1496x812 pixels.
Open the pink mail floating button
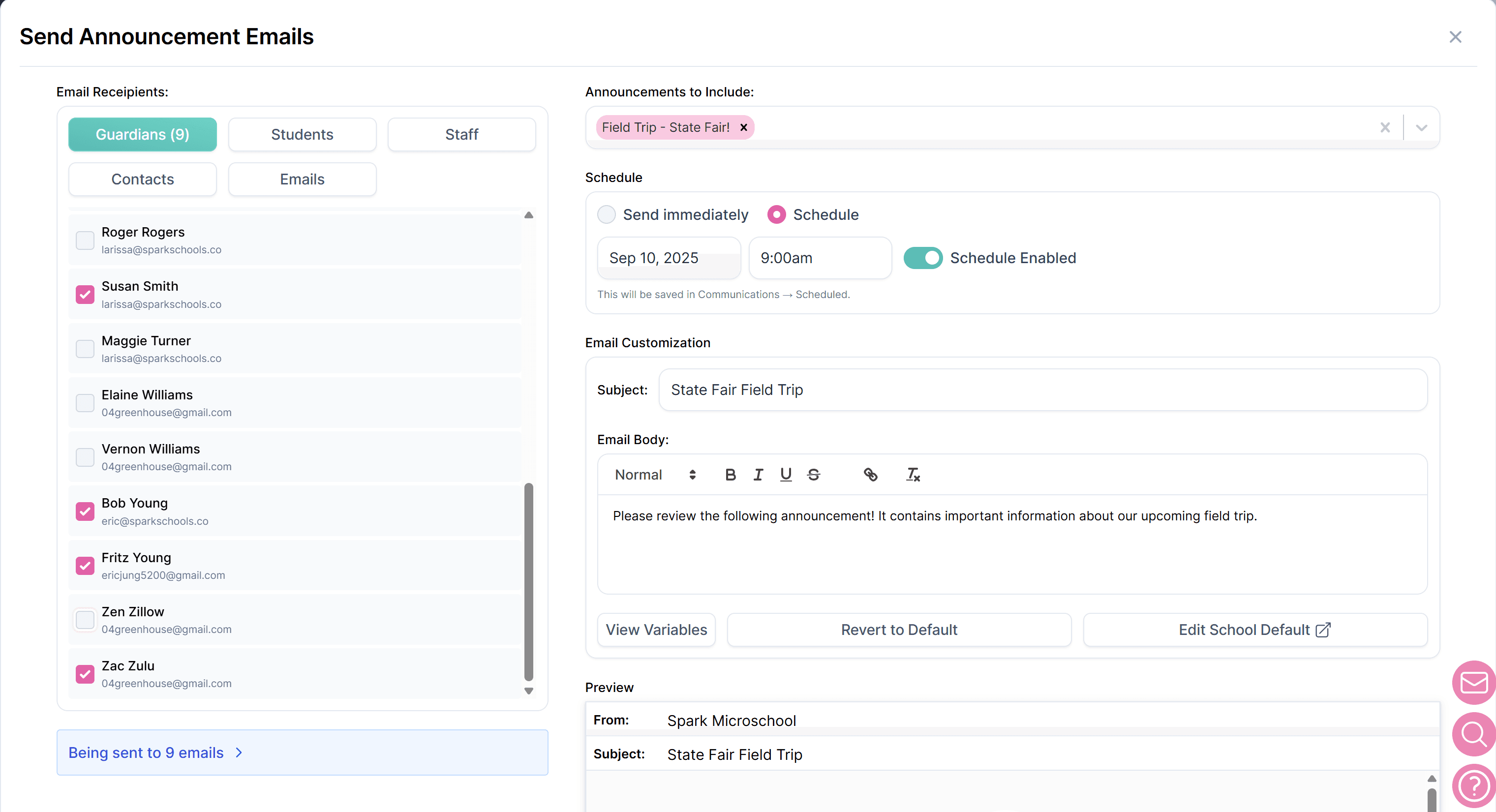(1473, 682)
